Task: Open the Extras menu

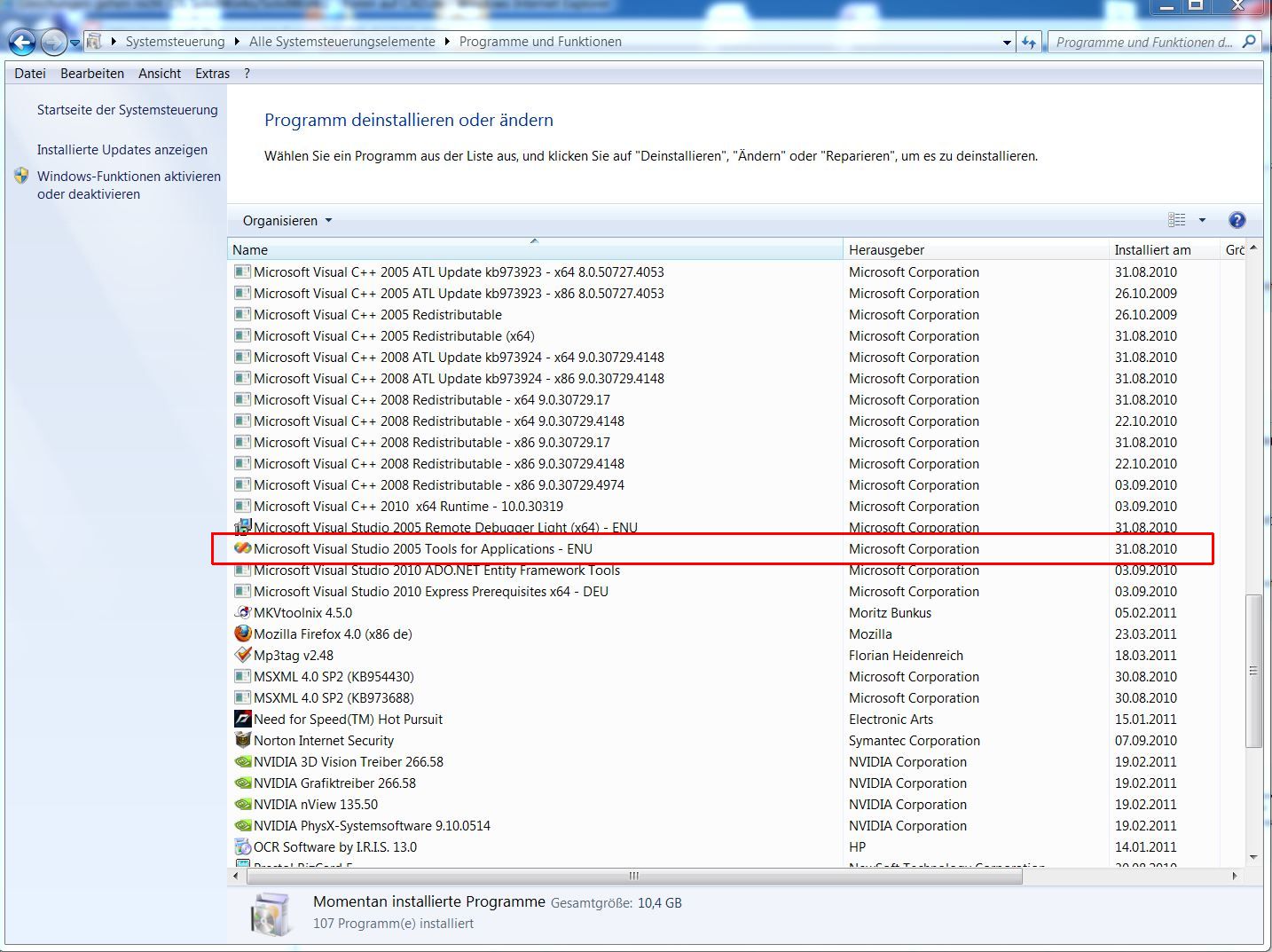Action: [x=212, y=74]
